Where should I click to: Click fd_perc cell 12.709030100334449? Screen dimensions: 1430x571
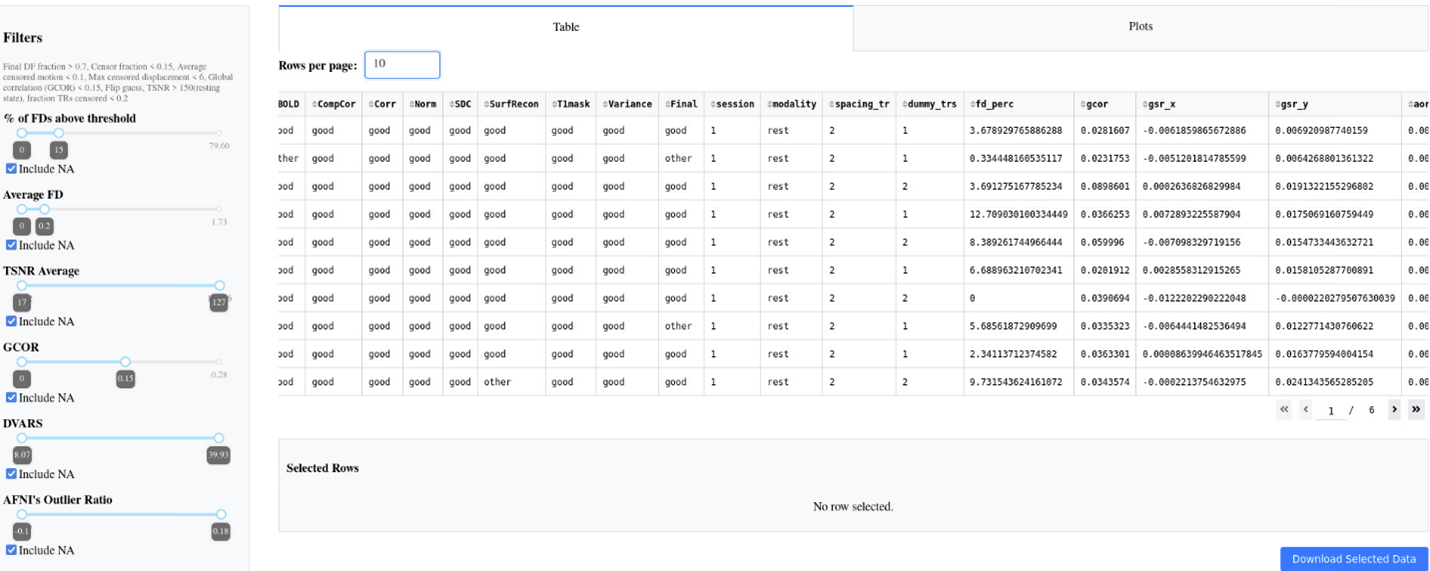(x=1018, y=214)
